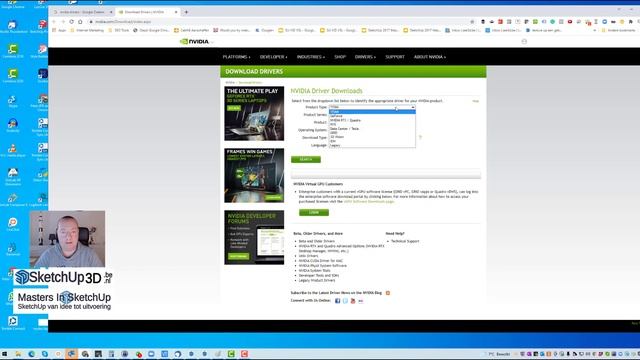Open the Unix Drivers link
640x360 pixels.
pos(308,256)
